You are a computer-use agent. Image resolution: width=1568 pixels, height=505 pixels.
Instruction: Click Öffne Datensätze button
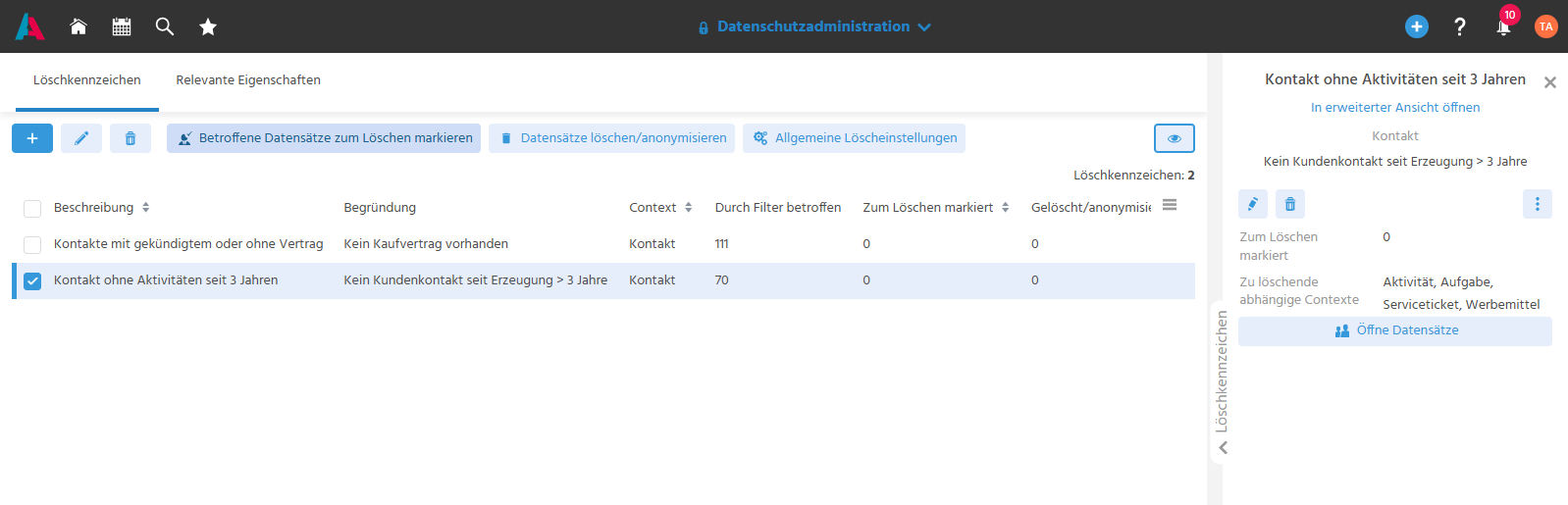(x=1395, y=330)
